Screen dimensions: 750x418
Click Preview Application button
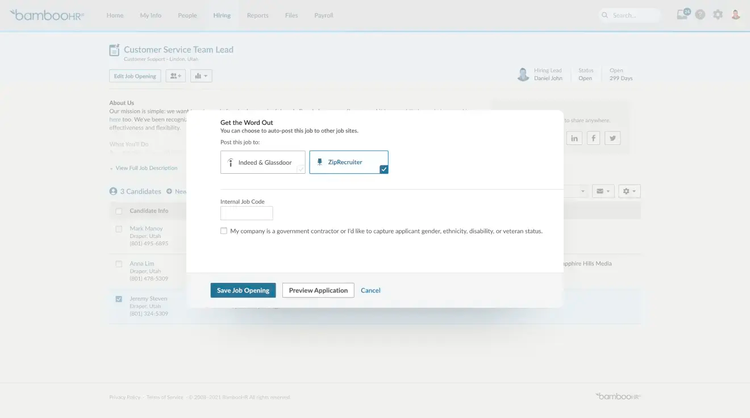(318, 290)
